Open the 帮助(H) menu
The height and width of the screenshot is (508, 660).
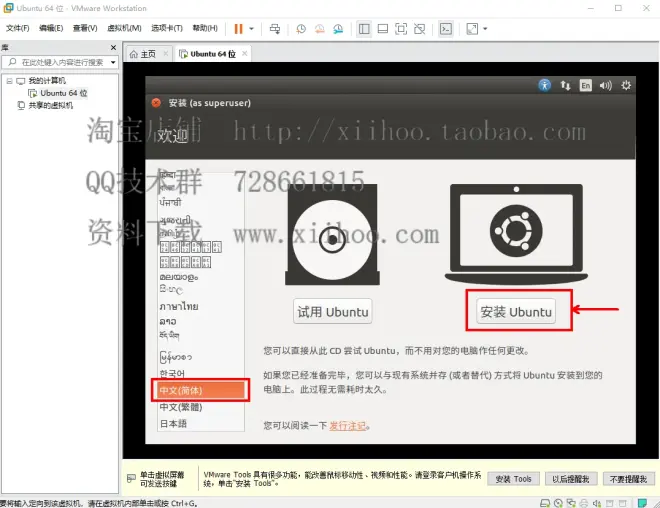[205, 28]
